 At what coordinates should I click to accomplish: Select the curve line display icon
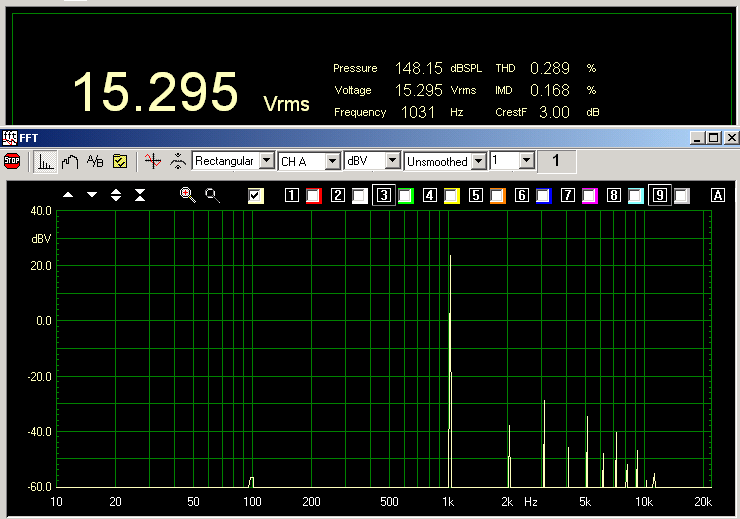coord(70,160)
